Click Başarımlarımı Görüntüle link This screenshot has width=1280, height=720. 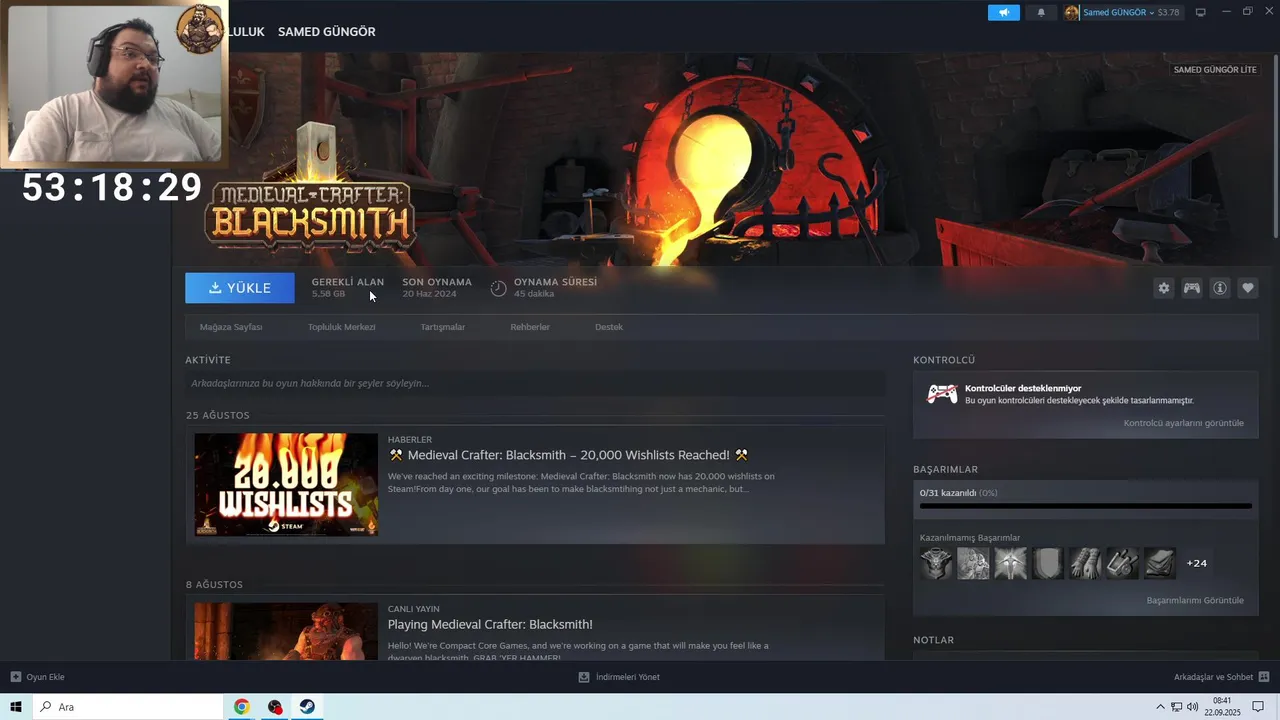[x=1195, y=600]
